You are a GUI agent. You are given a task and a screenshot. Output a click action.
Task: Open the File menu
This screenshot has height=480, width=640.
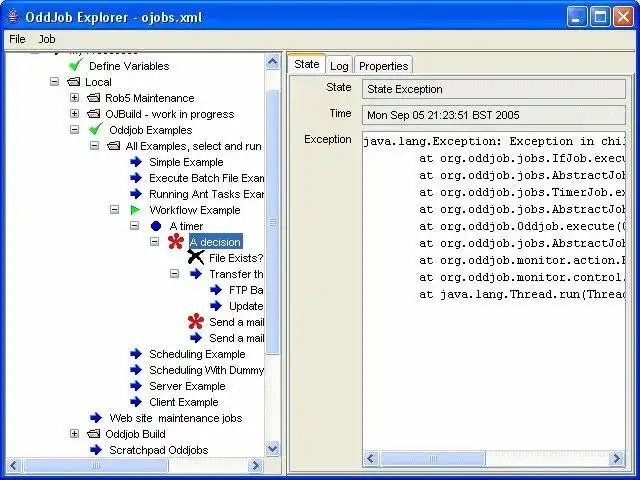[x=17, y=39]
